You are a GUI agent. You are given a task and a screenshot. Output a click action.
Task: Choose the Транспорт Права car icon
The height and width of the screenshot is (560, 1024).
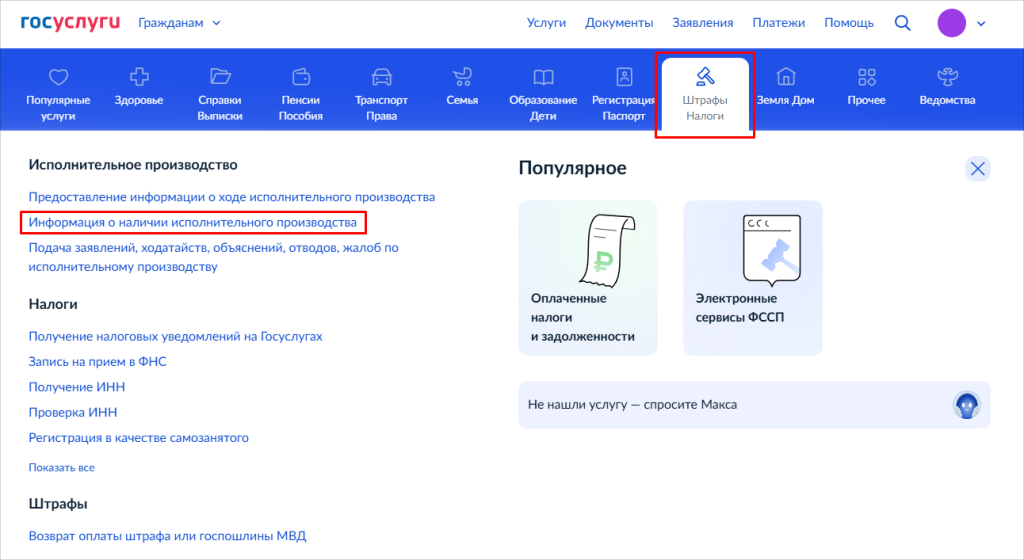(381, 78)
